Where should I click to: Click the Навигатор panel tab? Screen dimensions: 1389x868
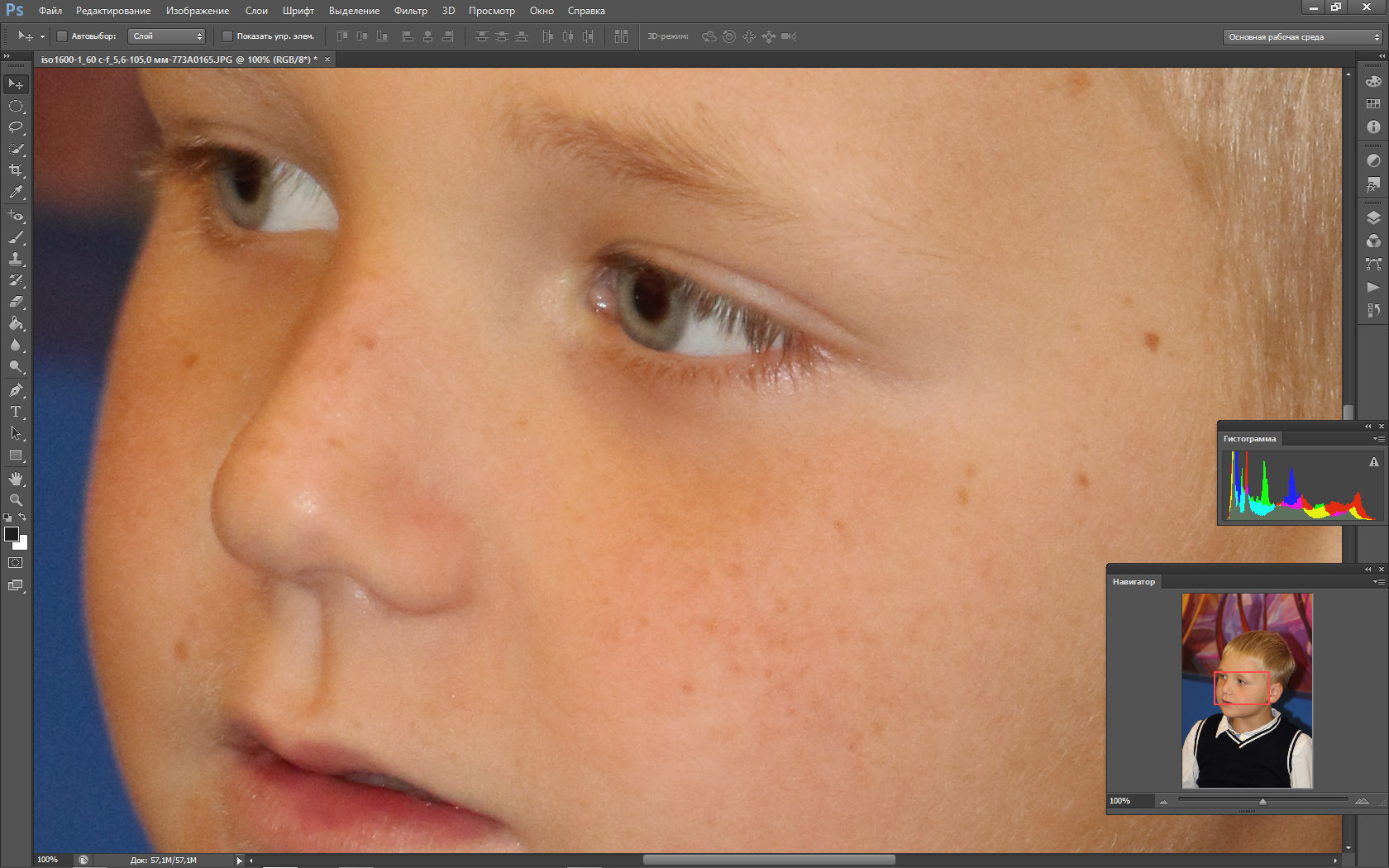1134,582
